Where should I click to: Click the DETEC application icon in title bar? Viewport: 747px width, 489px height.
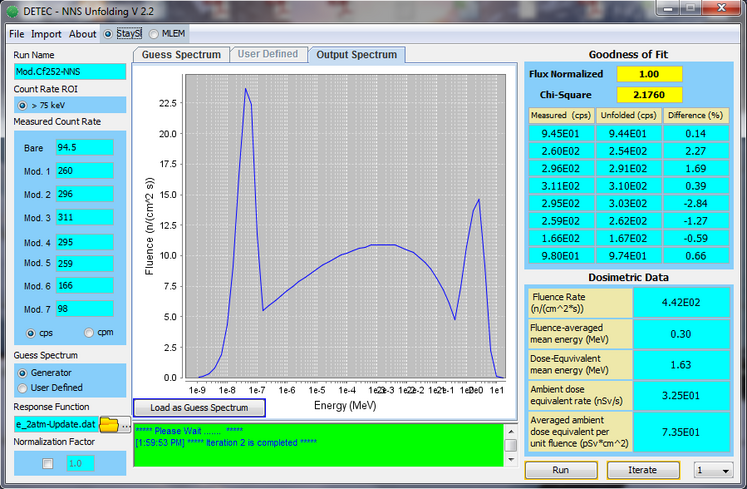click(x=12, y=11)
